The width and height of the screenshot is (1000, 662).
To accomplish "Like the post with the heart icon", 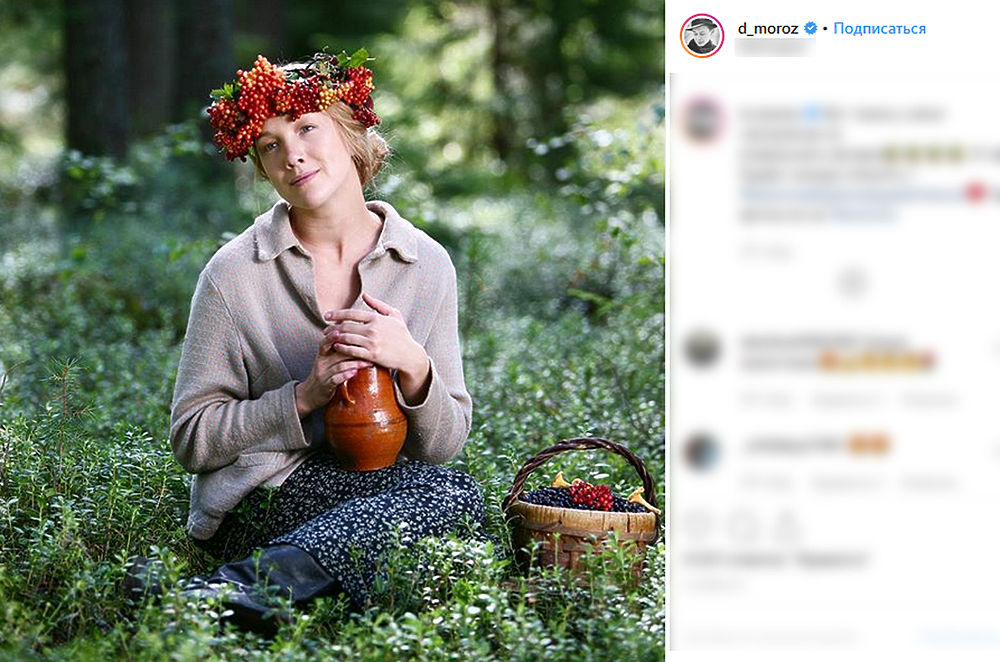I will click(x=699, y=525).
